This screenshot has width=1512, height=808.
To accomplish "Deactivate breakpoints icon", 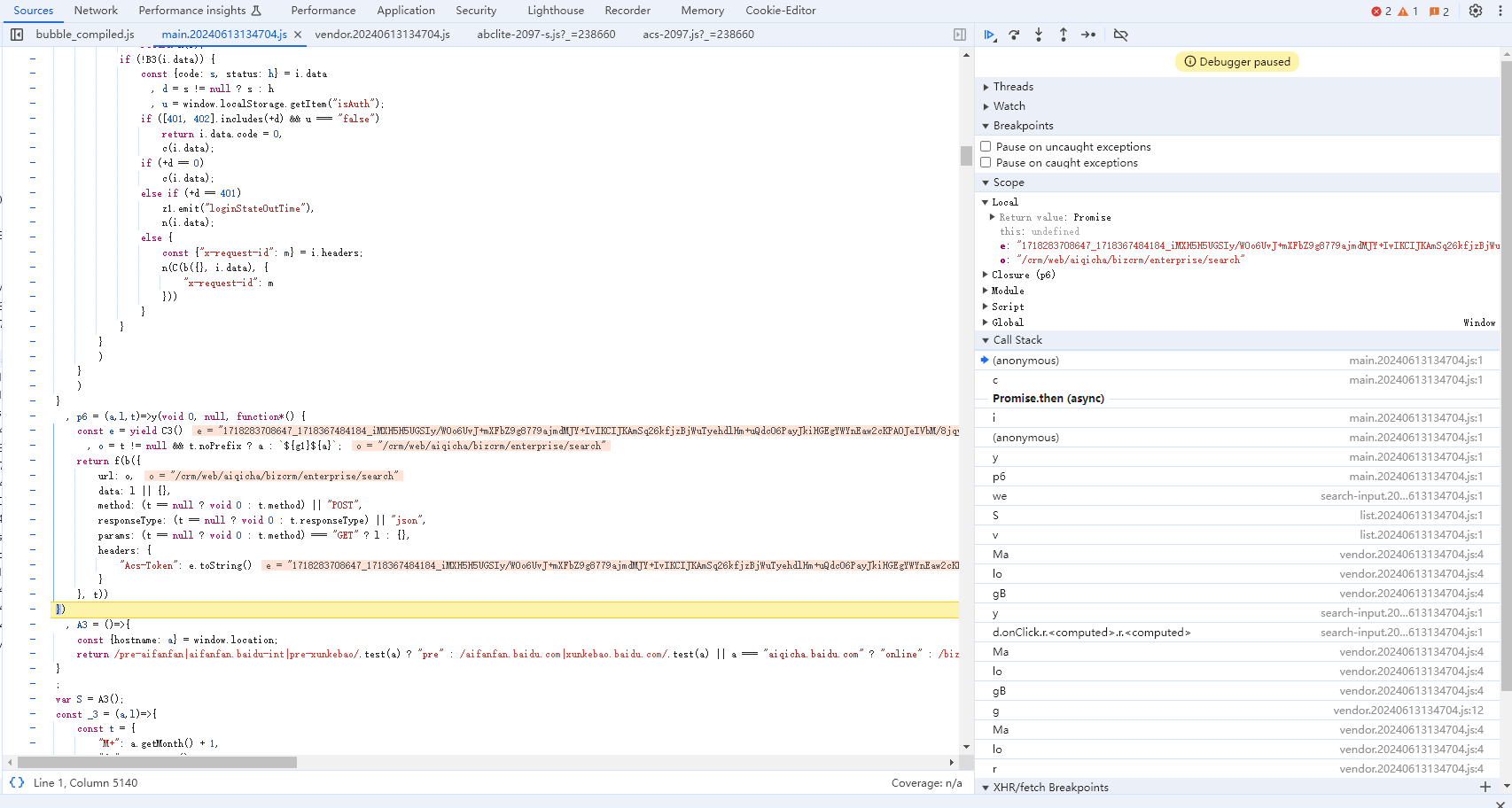I will [x=1121, y=35].
